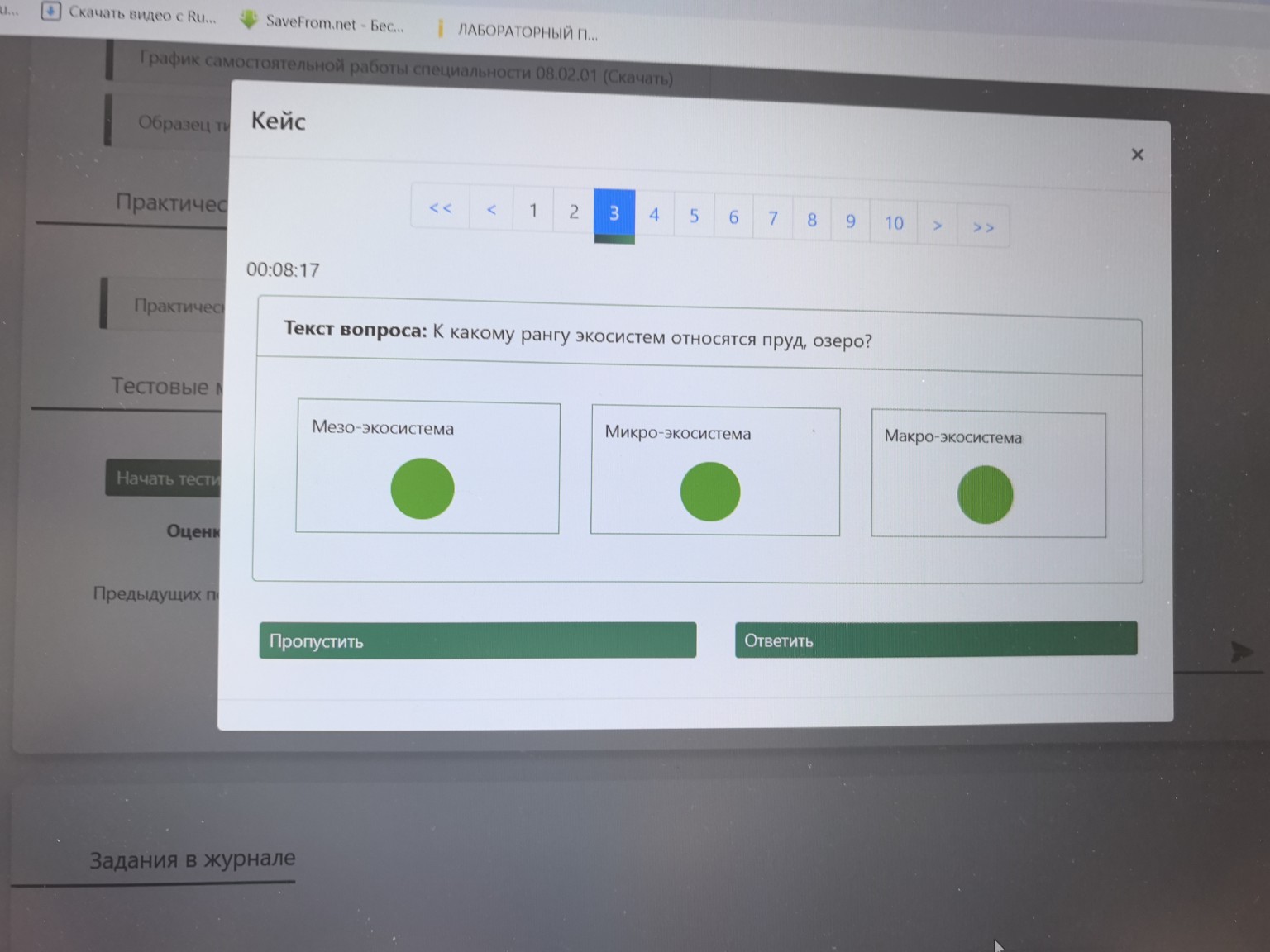This screenshot has height=952, width=1270.
Task: Open question 2 in pagination
Action: coord(574,212)
